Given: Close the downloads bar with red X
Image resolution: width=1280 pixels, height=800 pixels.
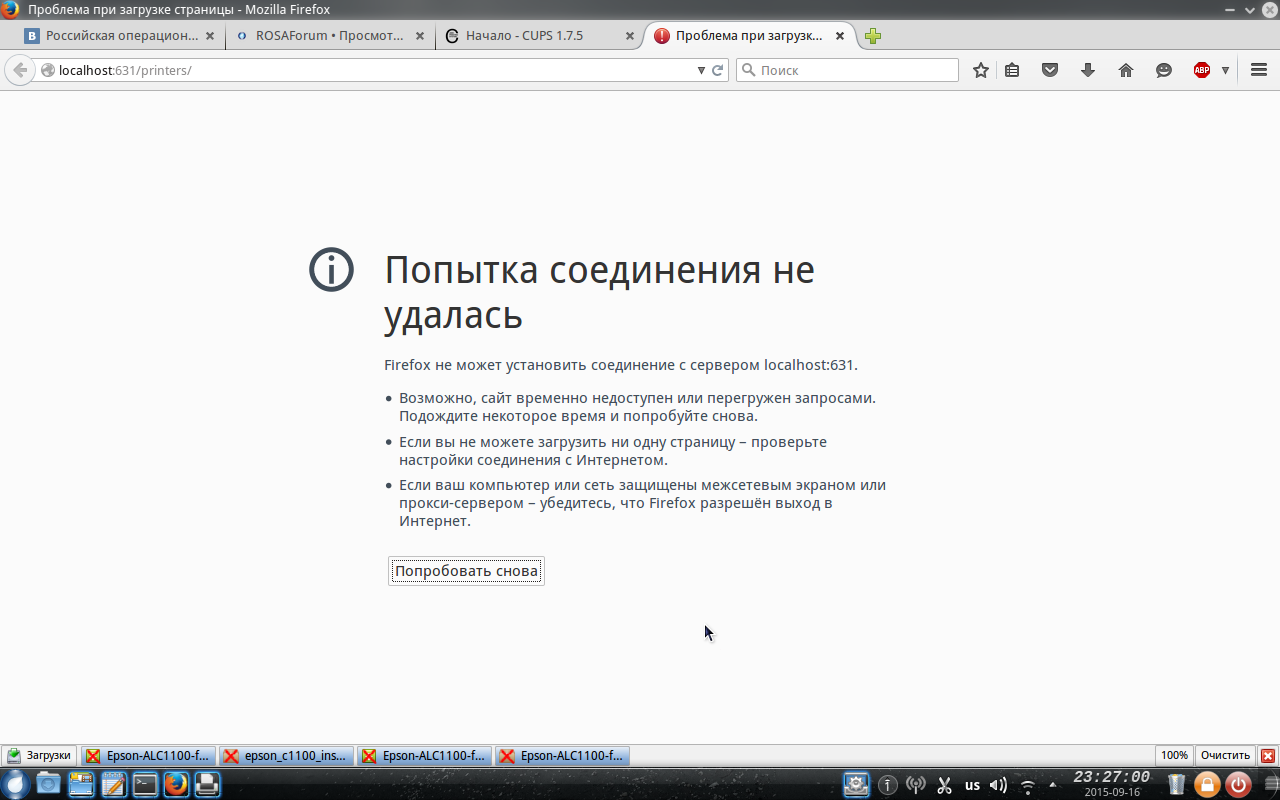Looking at the screenshot, I should pyautogui.click(x=1268, y=755).
